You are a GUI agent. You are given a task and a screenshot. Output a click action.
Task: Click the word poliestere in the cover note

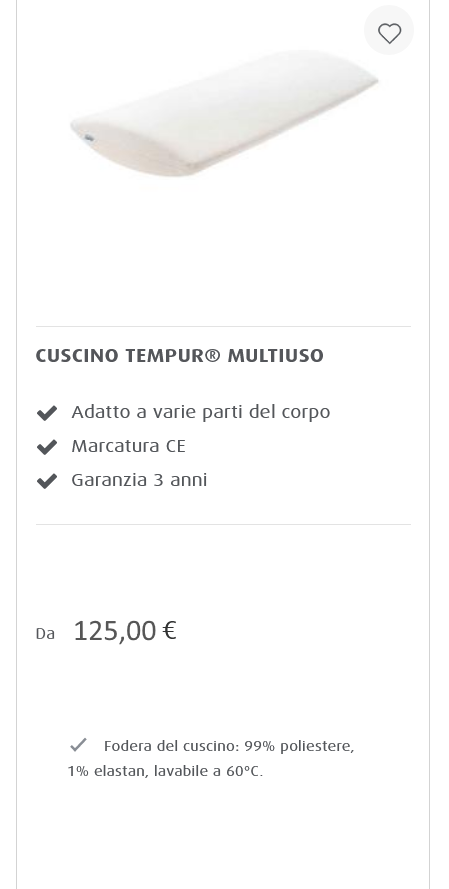tap(317, 746)
